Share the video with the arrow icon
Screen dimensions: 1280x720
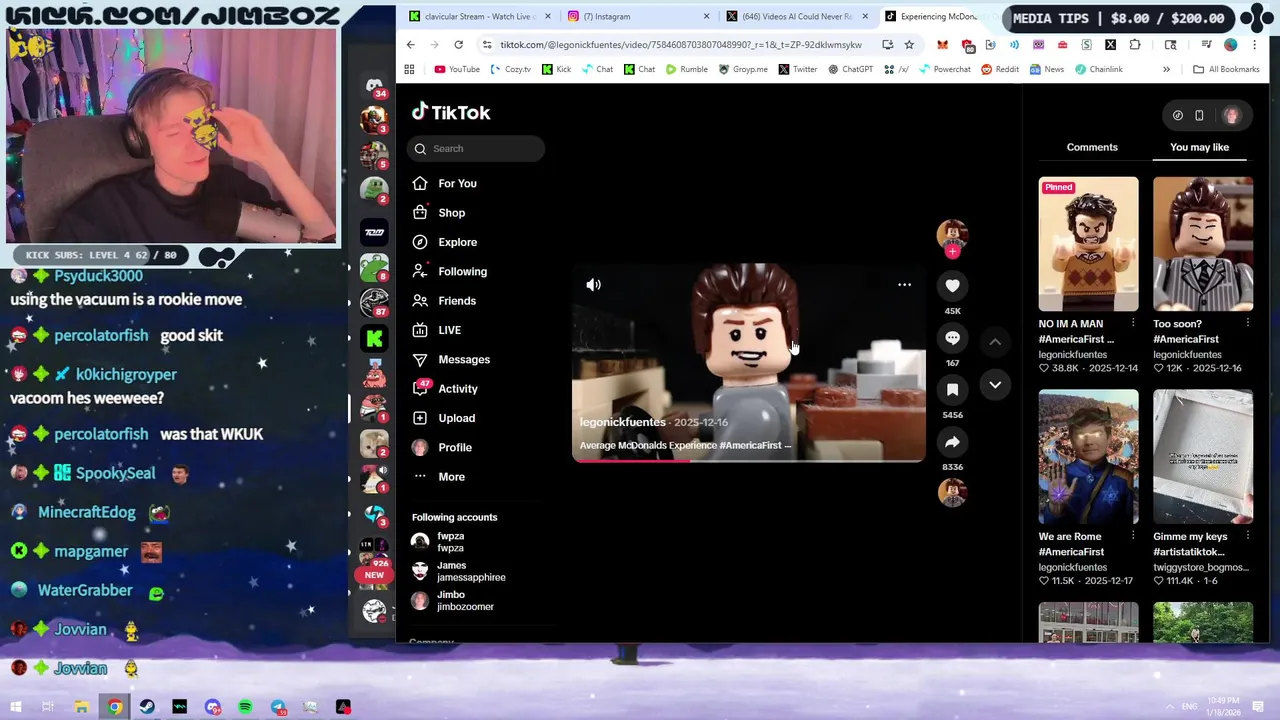[x=952, y=442]
